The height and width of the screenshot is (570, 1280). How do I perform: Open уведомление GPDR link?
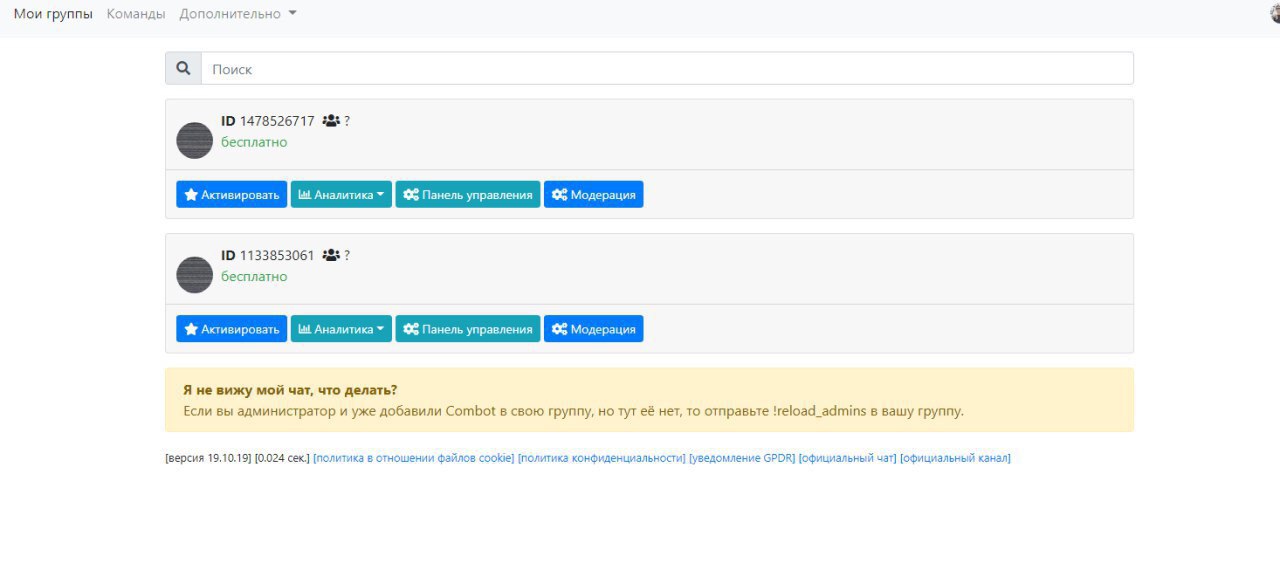pos(742,458)
